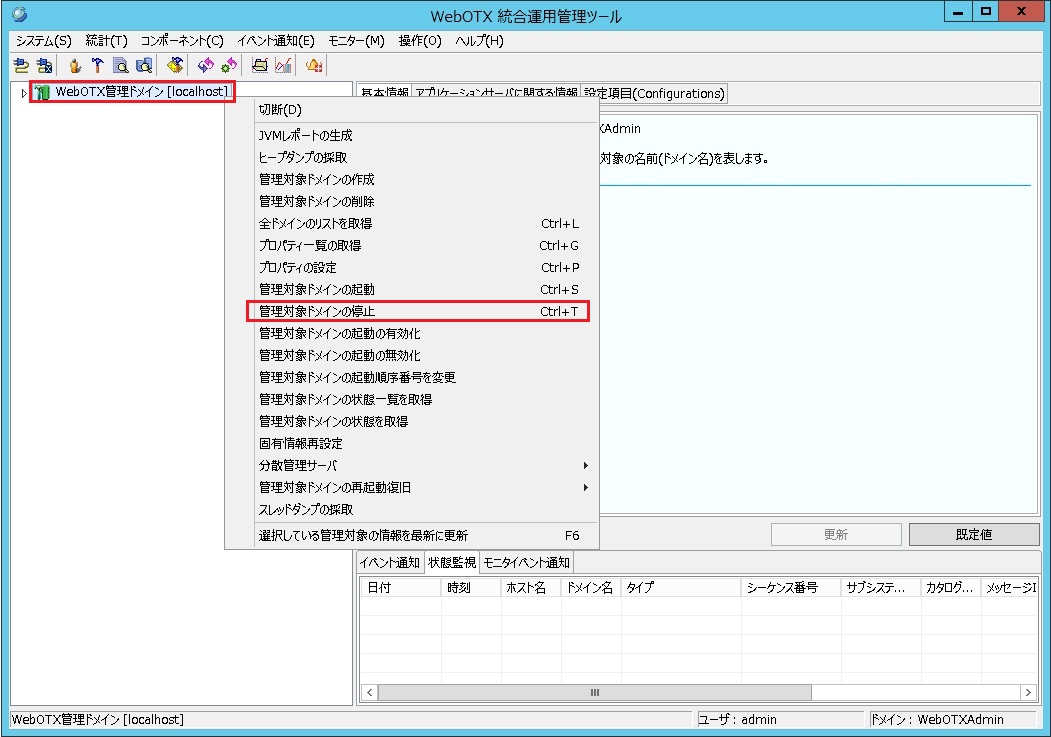Click the 既定値 button
Screen dimensions: 1051x737
[973, 534]
